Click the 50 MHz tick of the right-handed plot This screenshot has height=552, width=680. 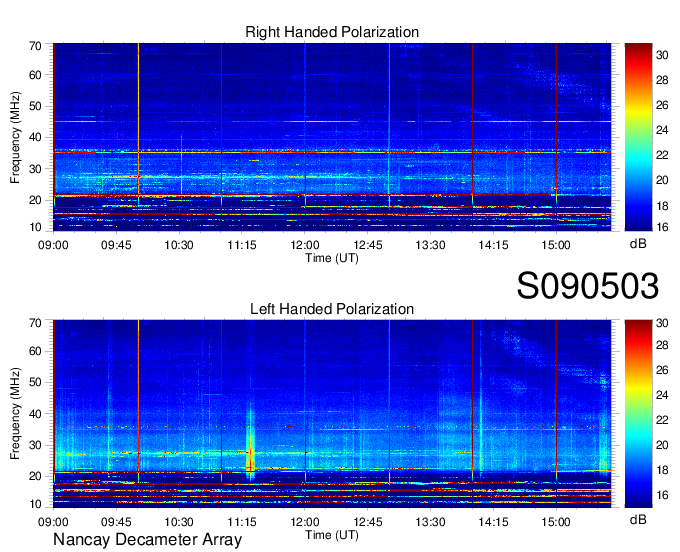(35, 106)
